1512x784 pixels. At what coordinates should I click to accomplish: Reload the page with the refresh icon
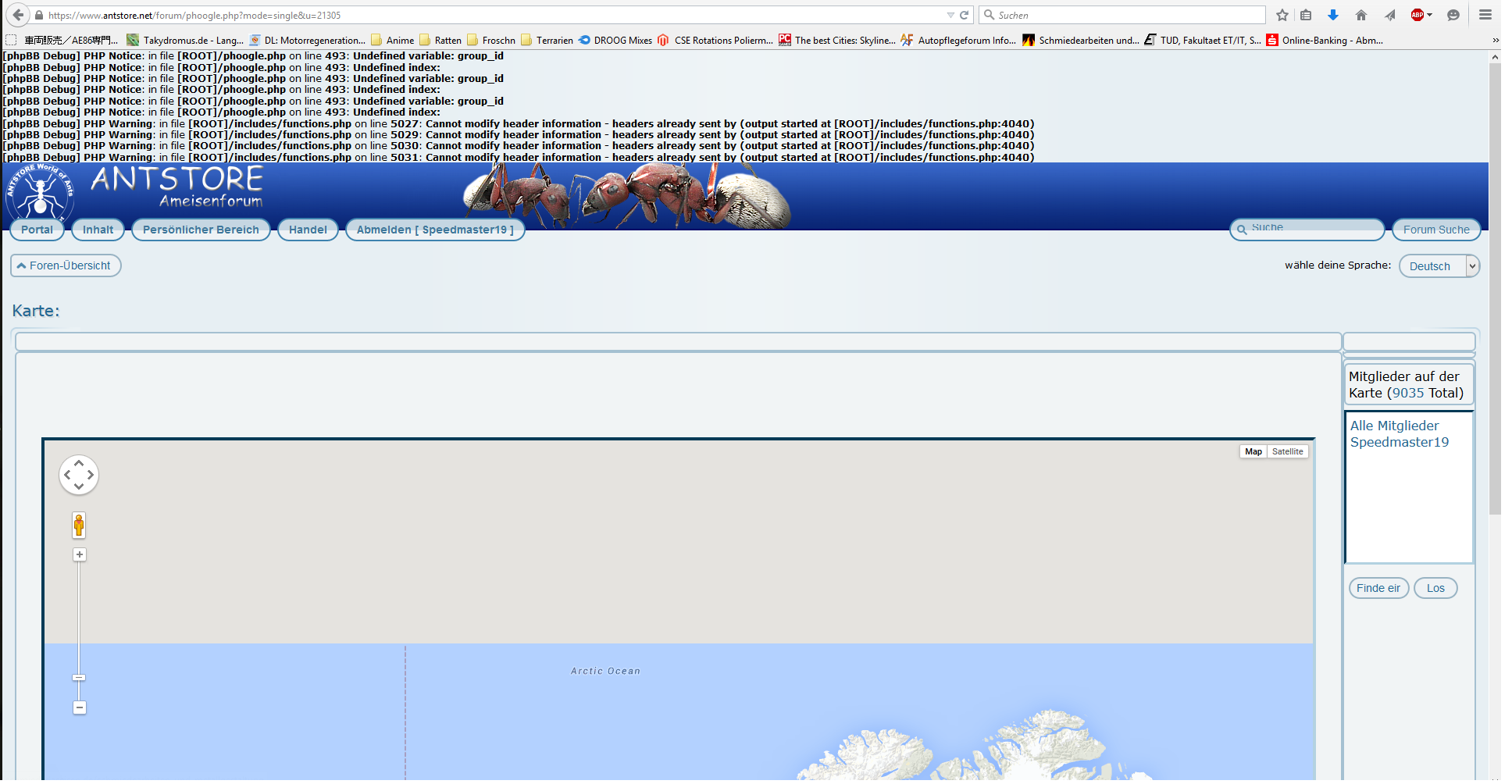tap(965, 15)
